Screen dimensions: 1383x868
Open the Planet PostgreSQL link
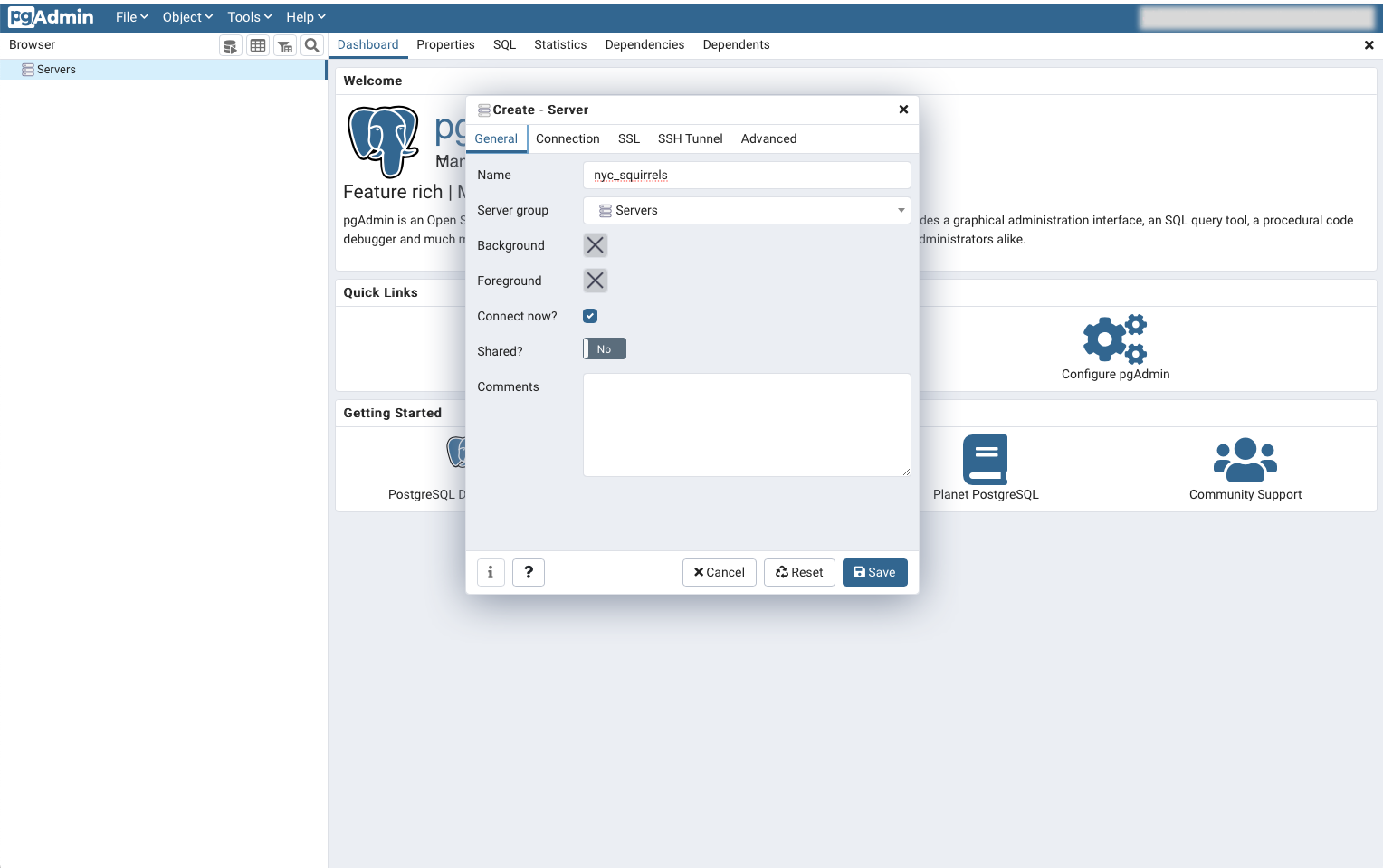tap(986, 495)
